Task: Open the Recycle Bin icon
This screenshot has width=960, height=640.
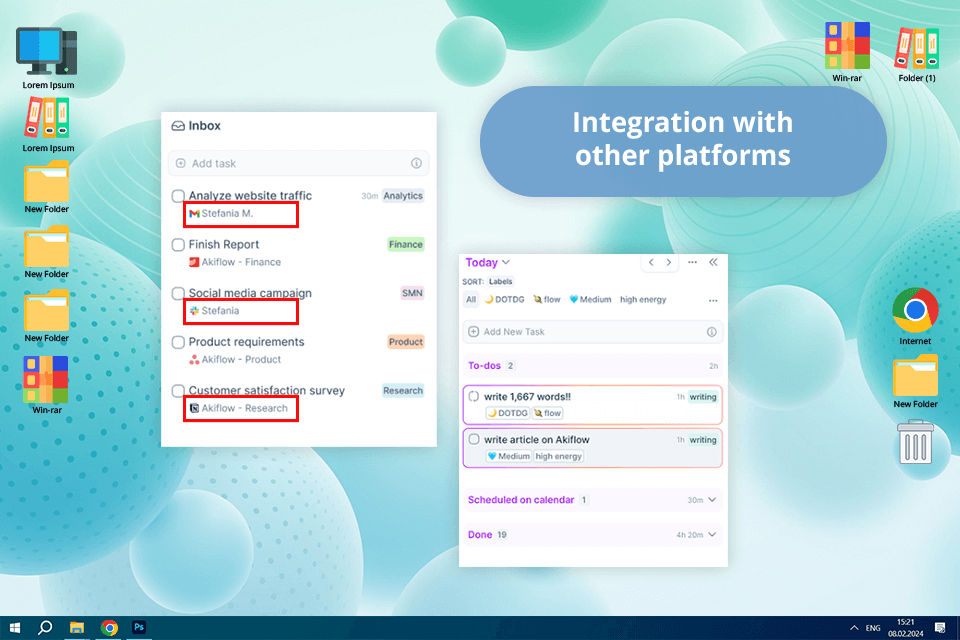Action: [x=915, y=442]
